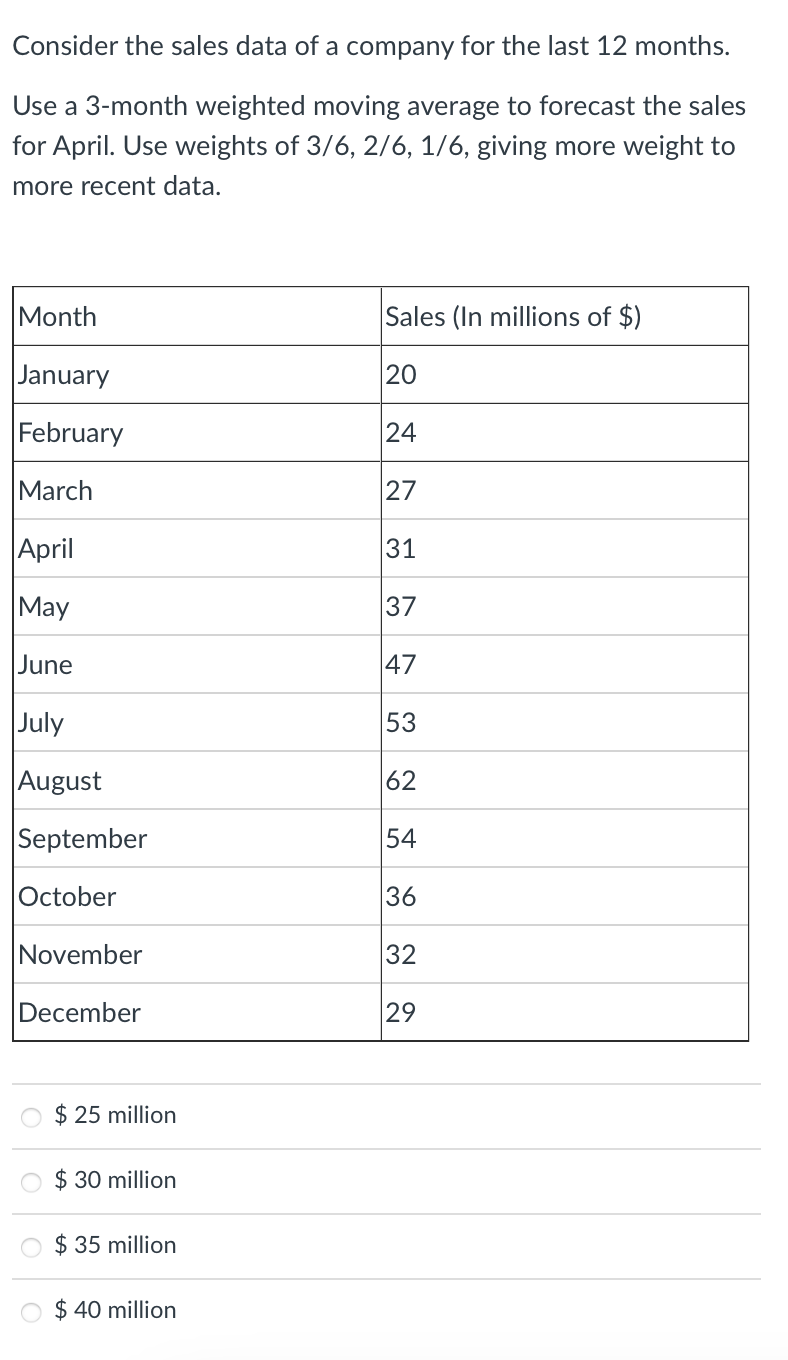Select the $ 25 million radio button
The image size is (788, 1360).
[x=33, y=1117]
